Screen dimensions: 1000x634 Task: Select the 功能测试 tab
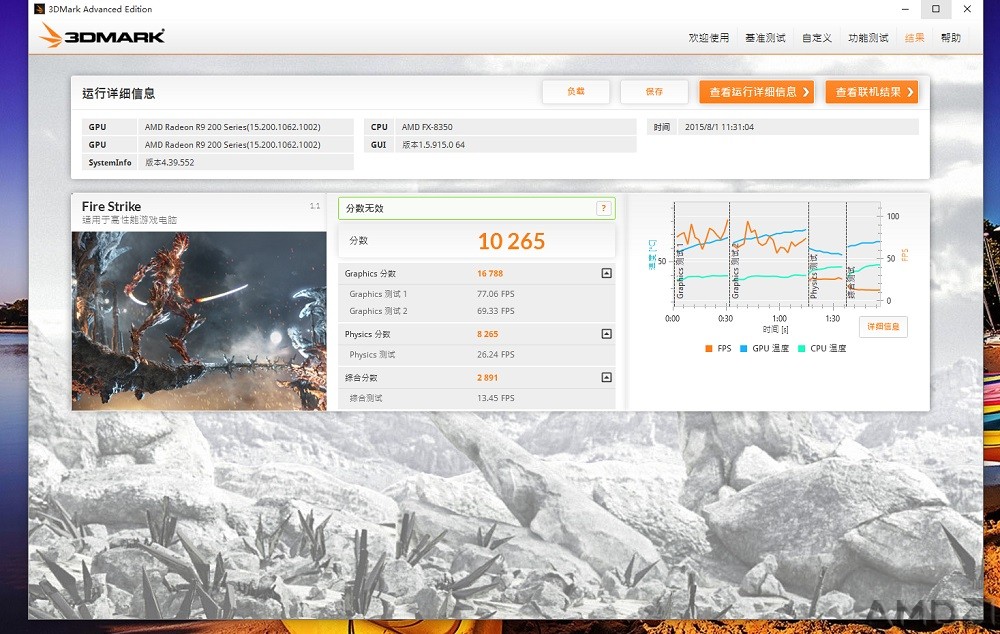click(x=868, y=38)
